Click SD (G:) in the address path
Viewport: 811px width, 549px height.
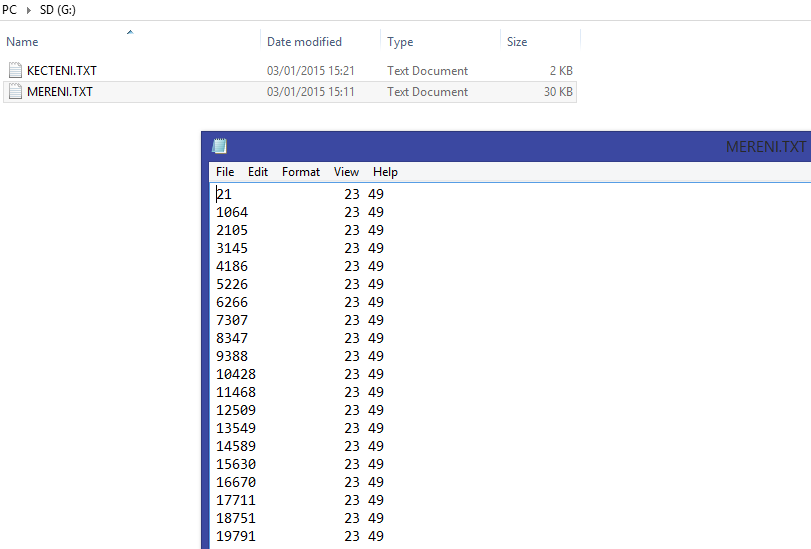tap(60, 10)
